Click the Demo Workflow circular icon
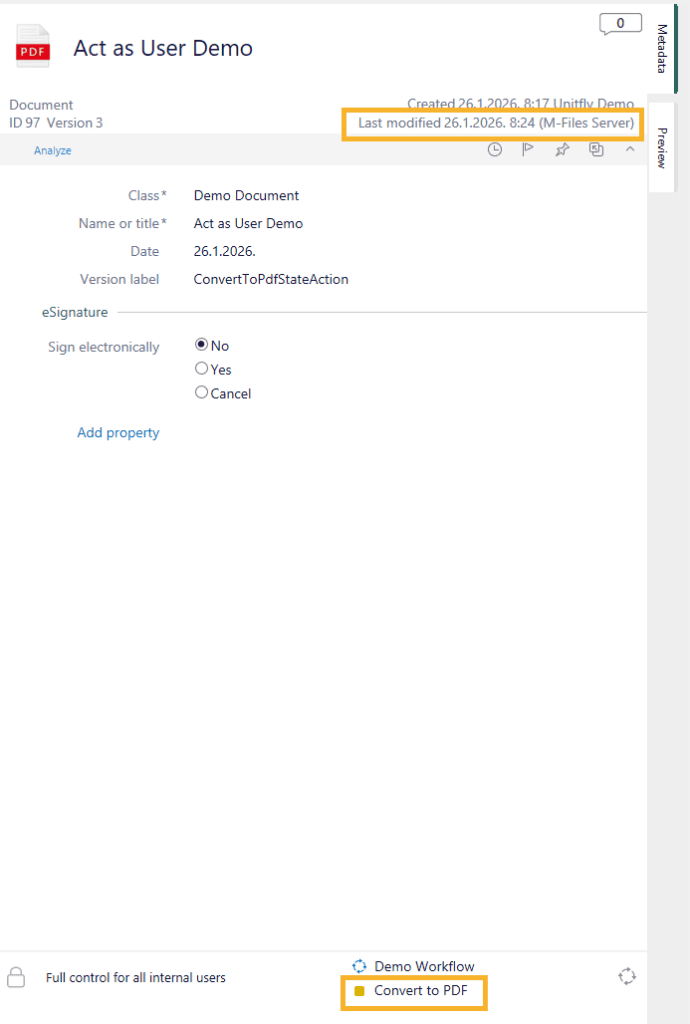 coord(360,966)
